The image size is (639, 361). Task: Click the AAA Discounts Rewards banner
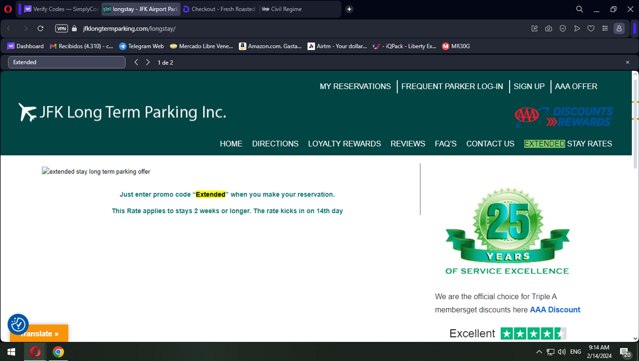[x=564, y=117]
